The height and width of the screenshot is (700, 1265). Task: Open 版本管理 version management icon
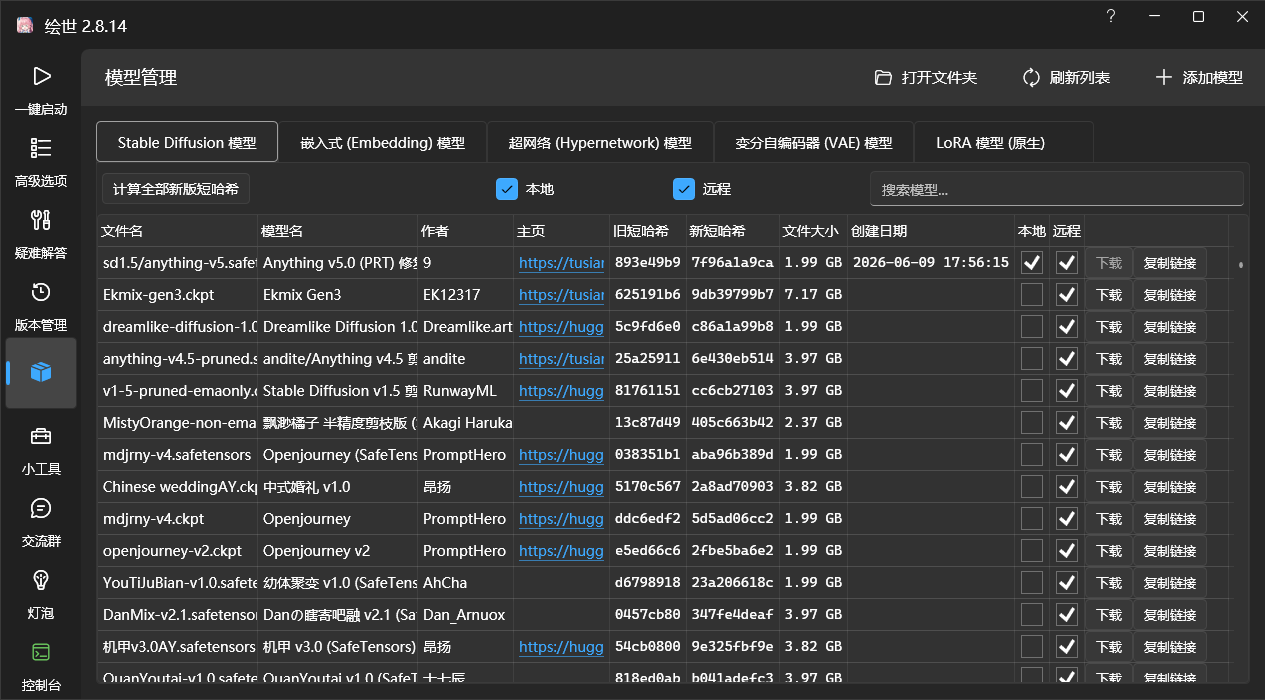coord(41,292)
